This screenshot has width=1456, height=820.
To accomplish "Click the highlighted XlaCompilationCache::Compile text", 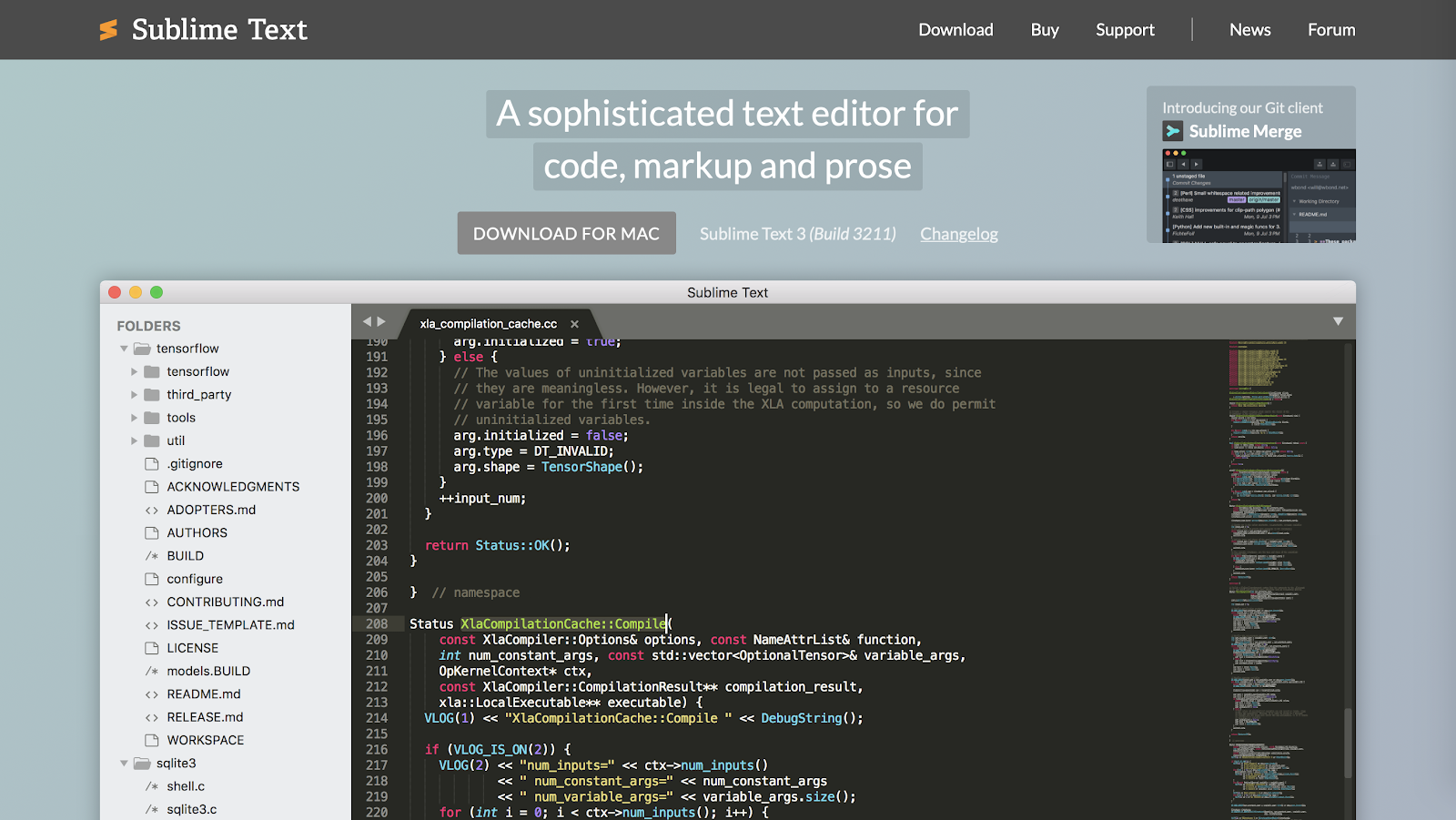I will point(563,624).
